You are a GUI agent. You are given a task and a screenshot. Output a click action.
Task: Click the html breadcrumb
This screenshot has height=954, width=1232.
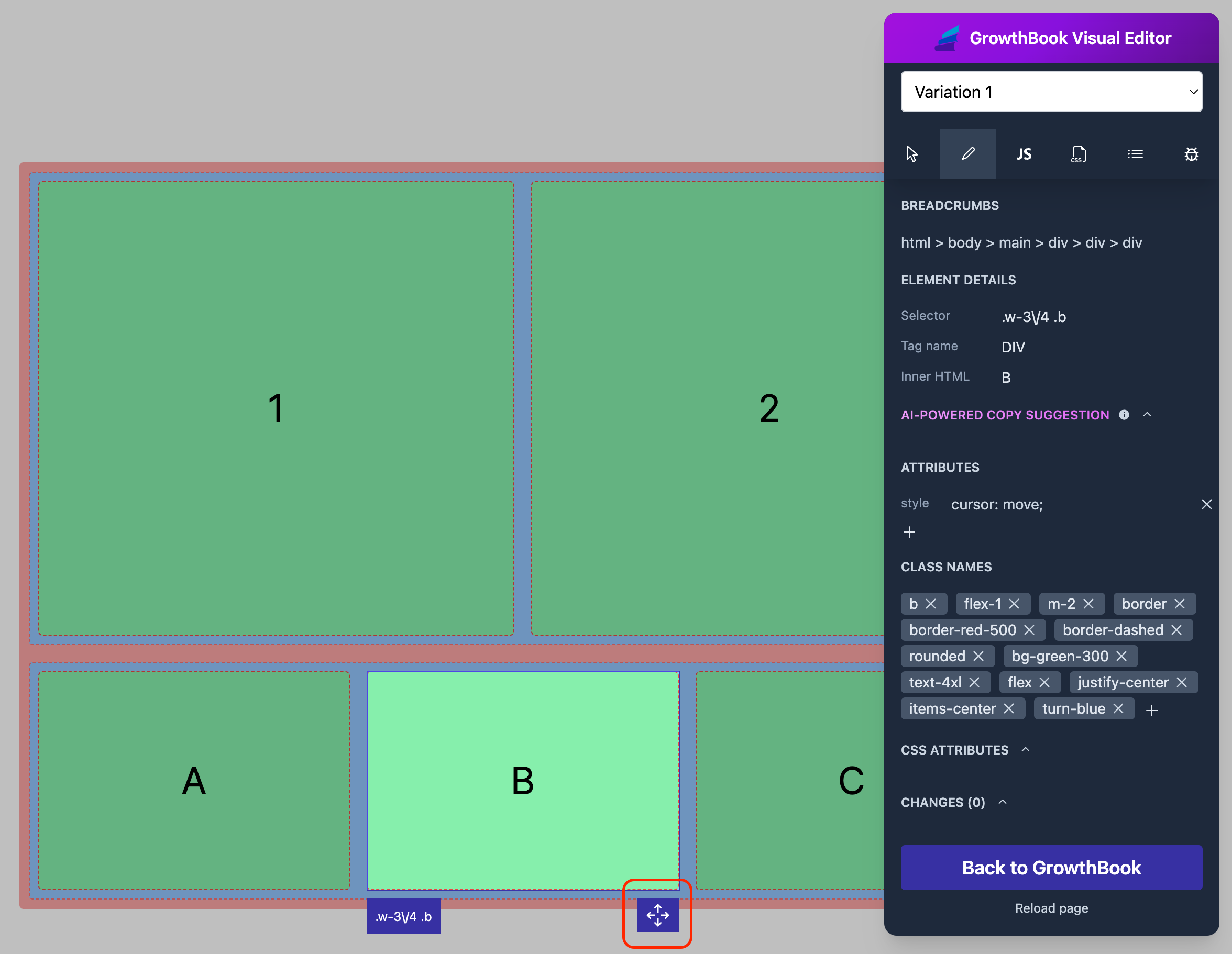pos(916,242)
